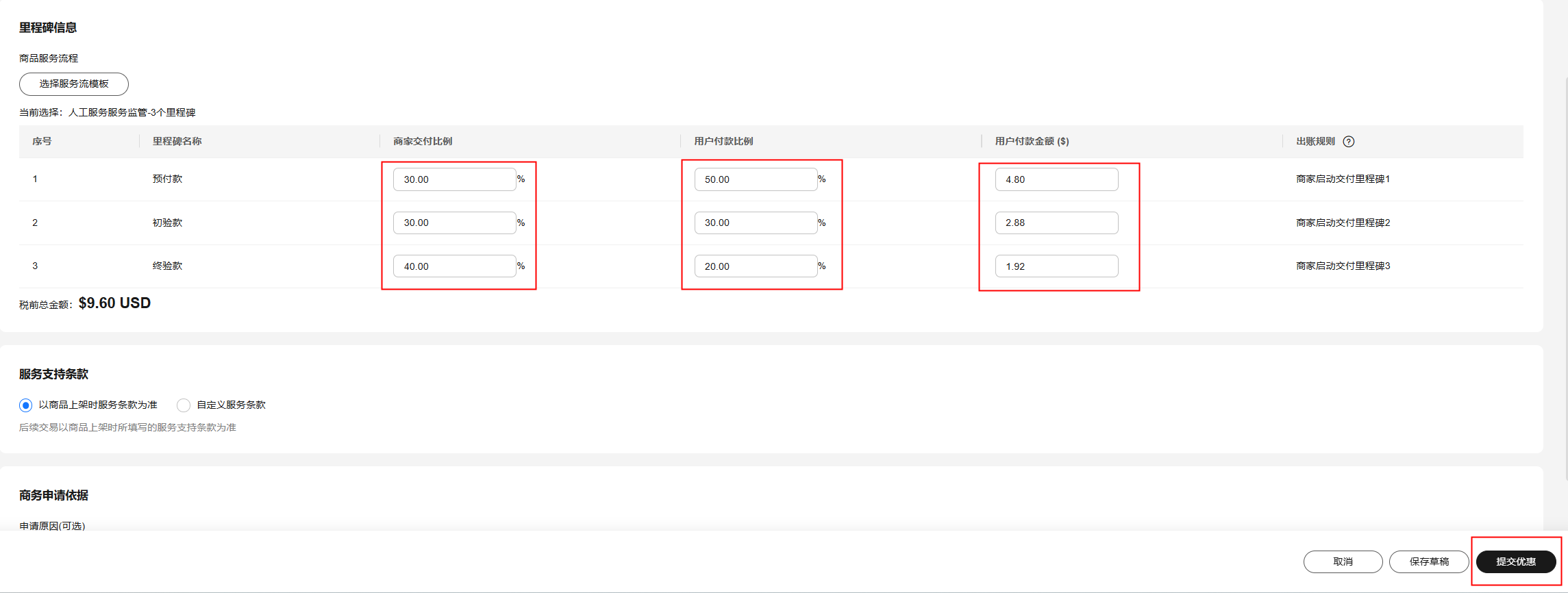Click the 保存草稿 button
This screenshot has width=1568, height=593.
[x=1429, y=562]
